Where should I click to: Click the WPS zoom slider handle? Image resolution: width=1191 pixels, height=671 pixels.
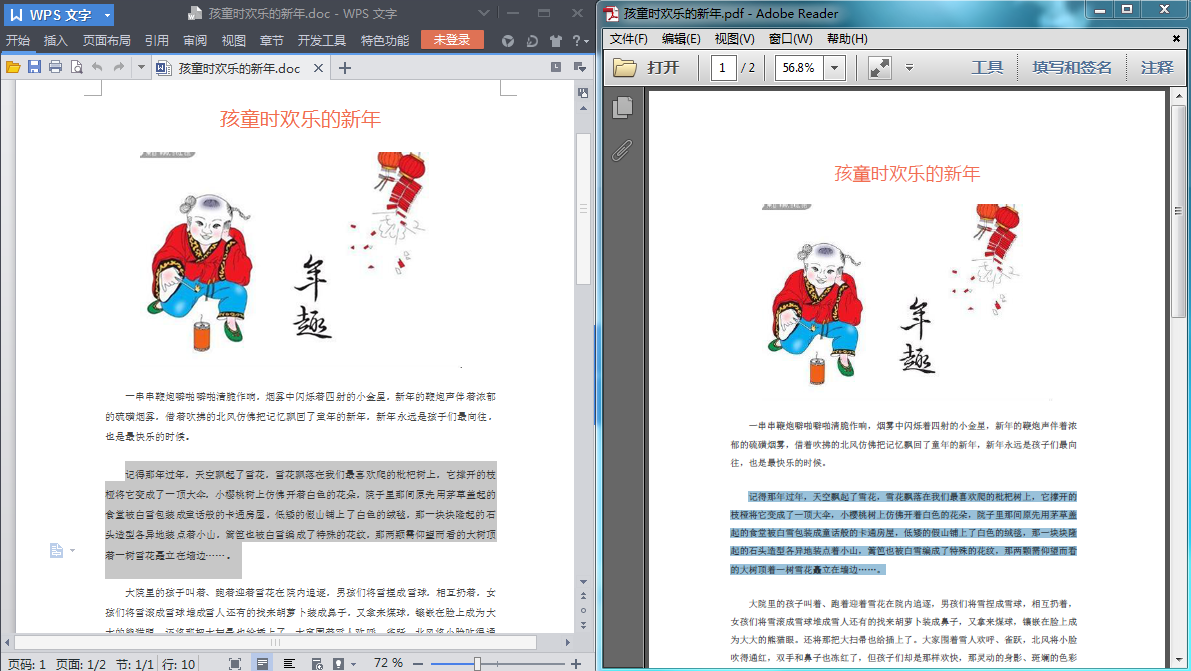477,663
